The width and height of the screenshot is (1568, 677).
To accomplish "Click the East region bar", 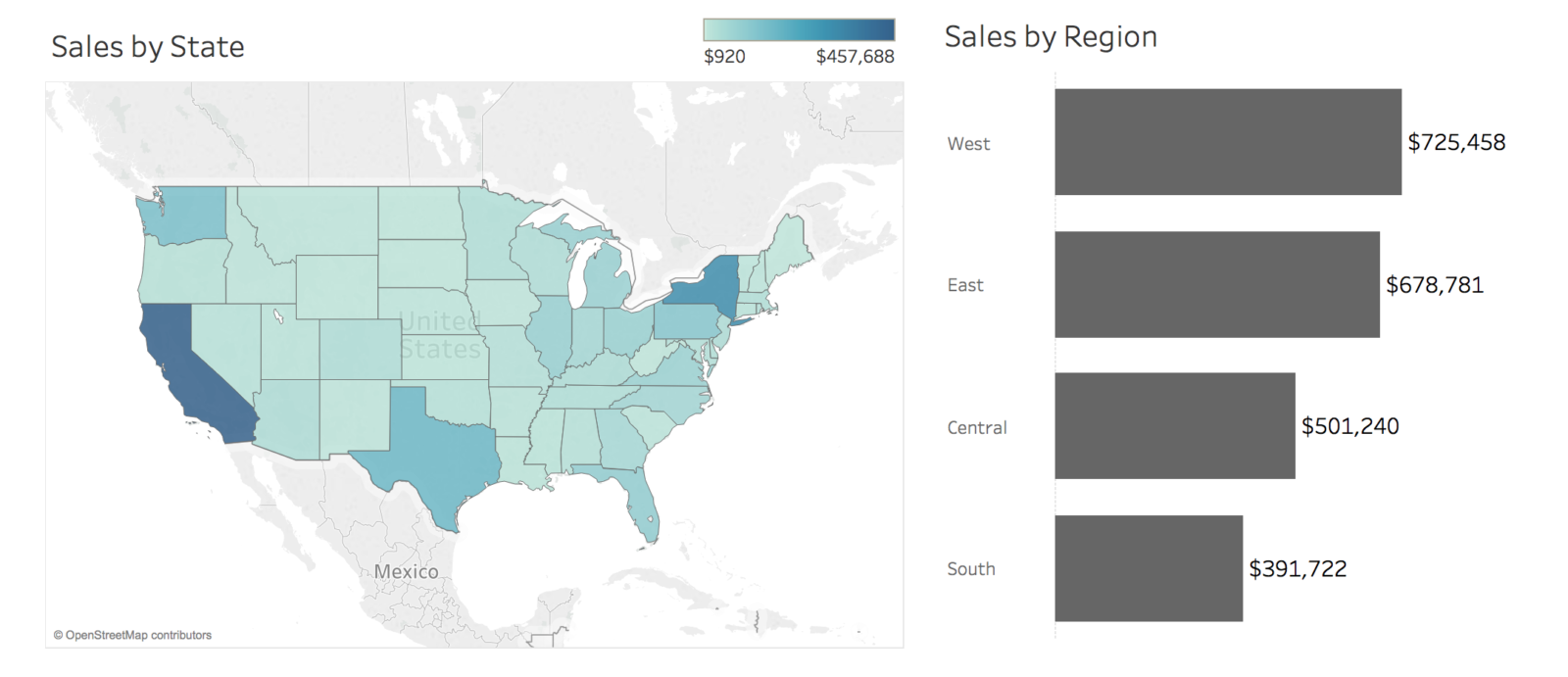I will 1216,284.
